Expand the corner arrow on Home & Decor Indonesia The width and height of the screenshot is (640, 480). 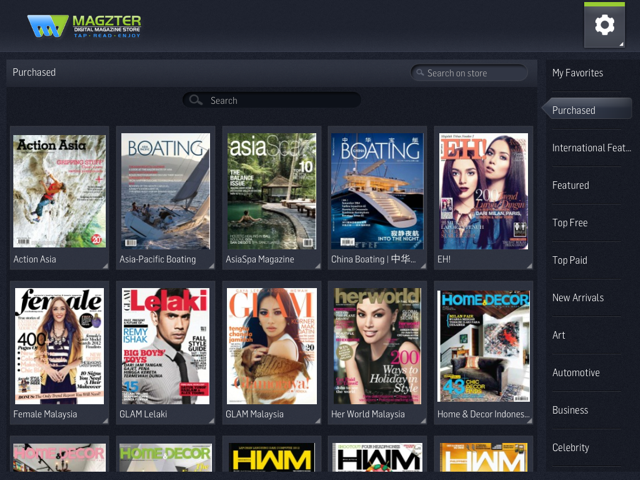526,420
